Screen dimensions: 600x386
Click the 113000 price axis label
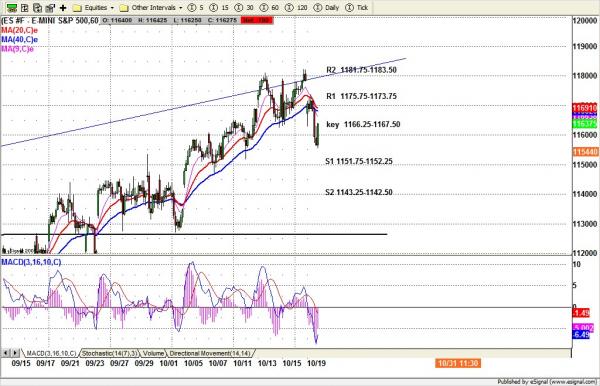coord(585,223)
